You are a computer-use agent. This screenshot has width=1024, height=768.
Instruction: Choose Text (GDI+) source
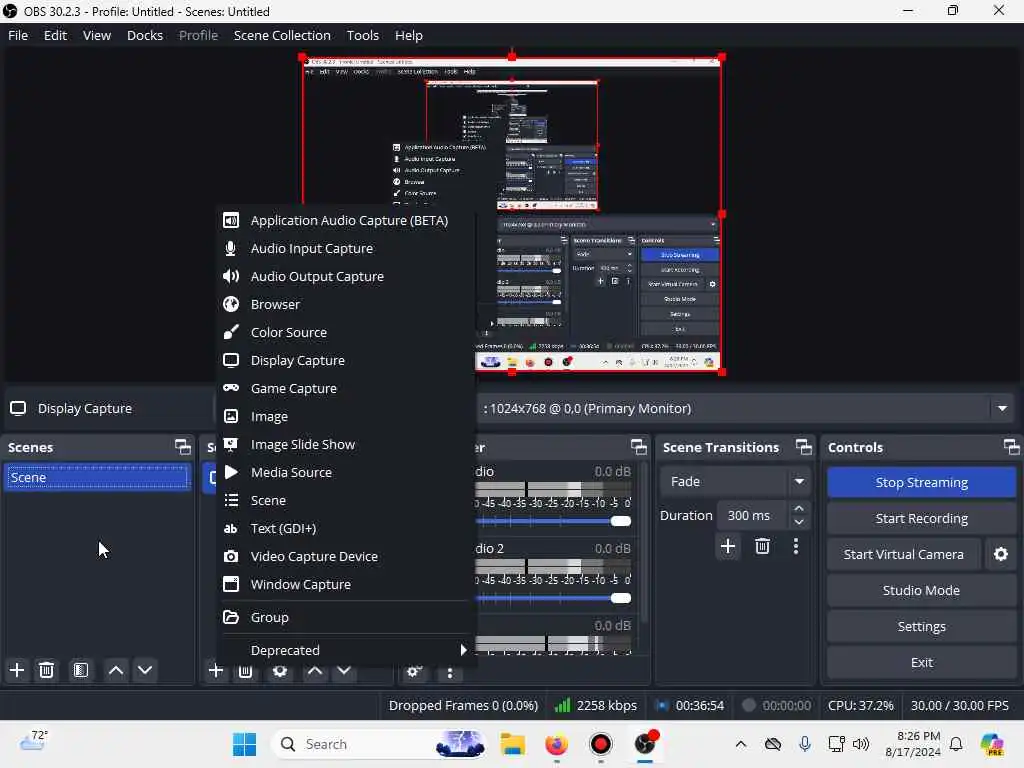tap(346, 528)
